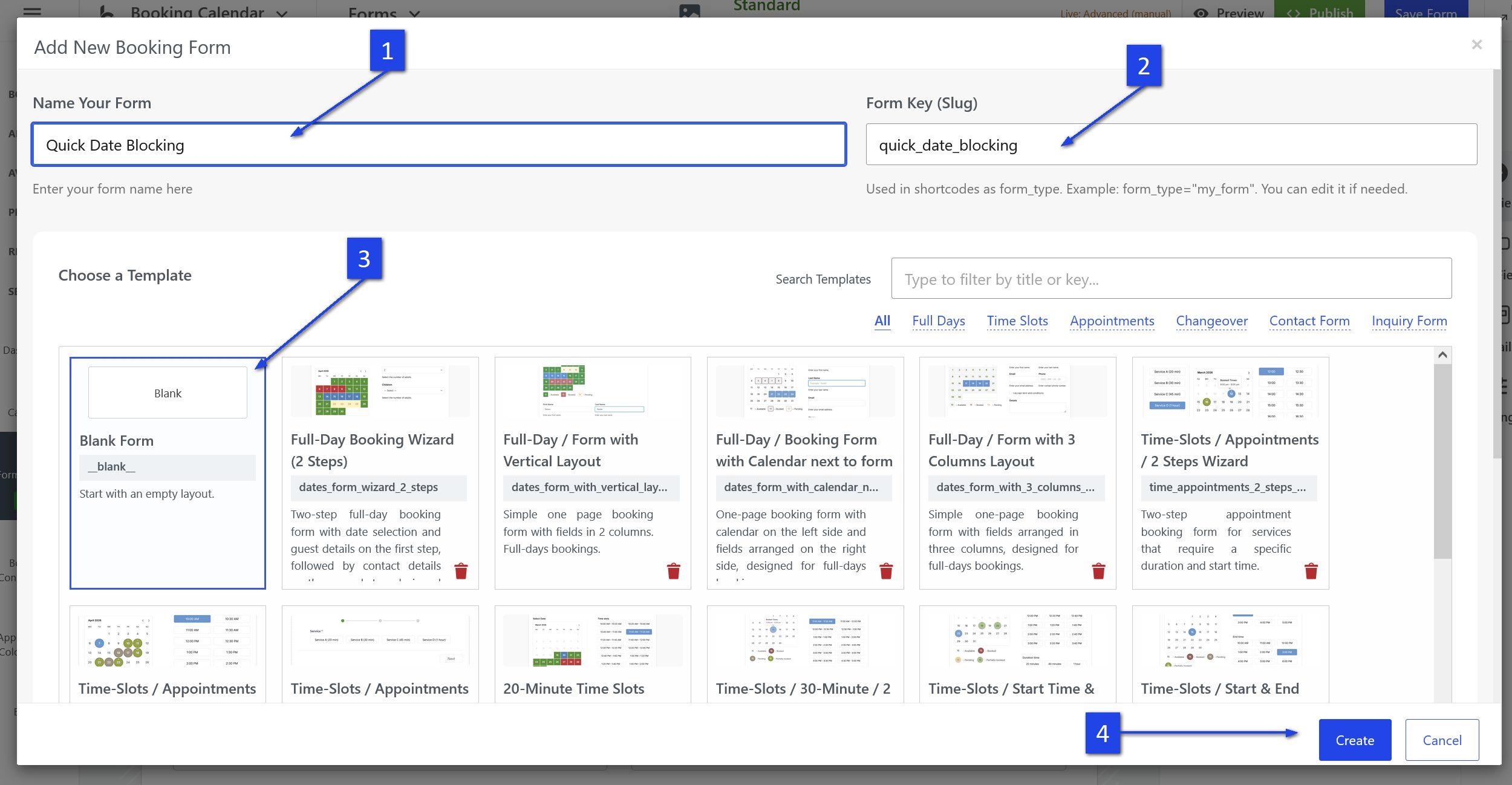The height and width of the screenshot is (785, 1512).
Task: Pick the Time-Slots 2 Steps Wizard template
Action: point(1230,451)
